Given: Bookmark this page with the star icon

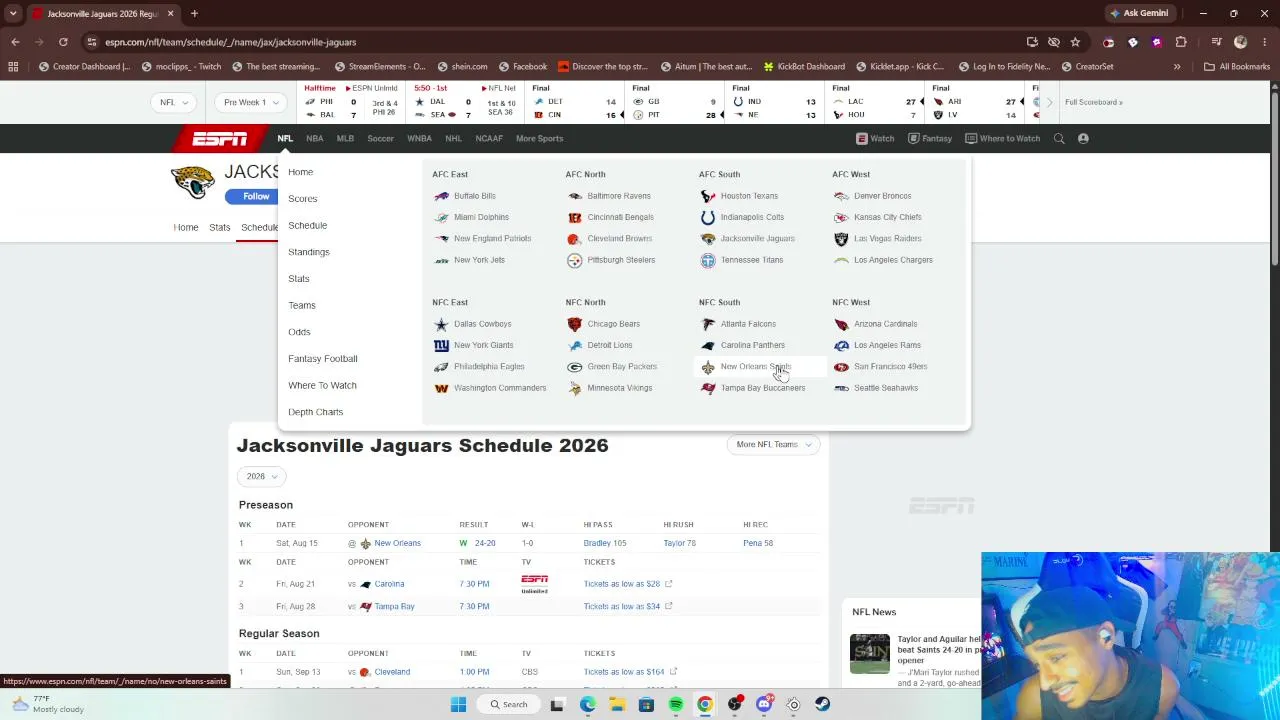Looking at the screenshot, I should (1075, 42).
